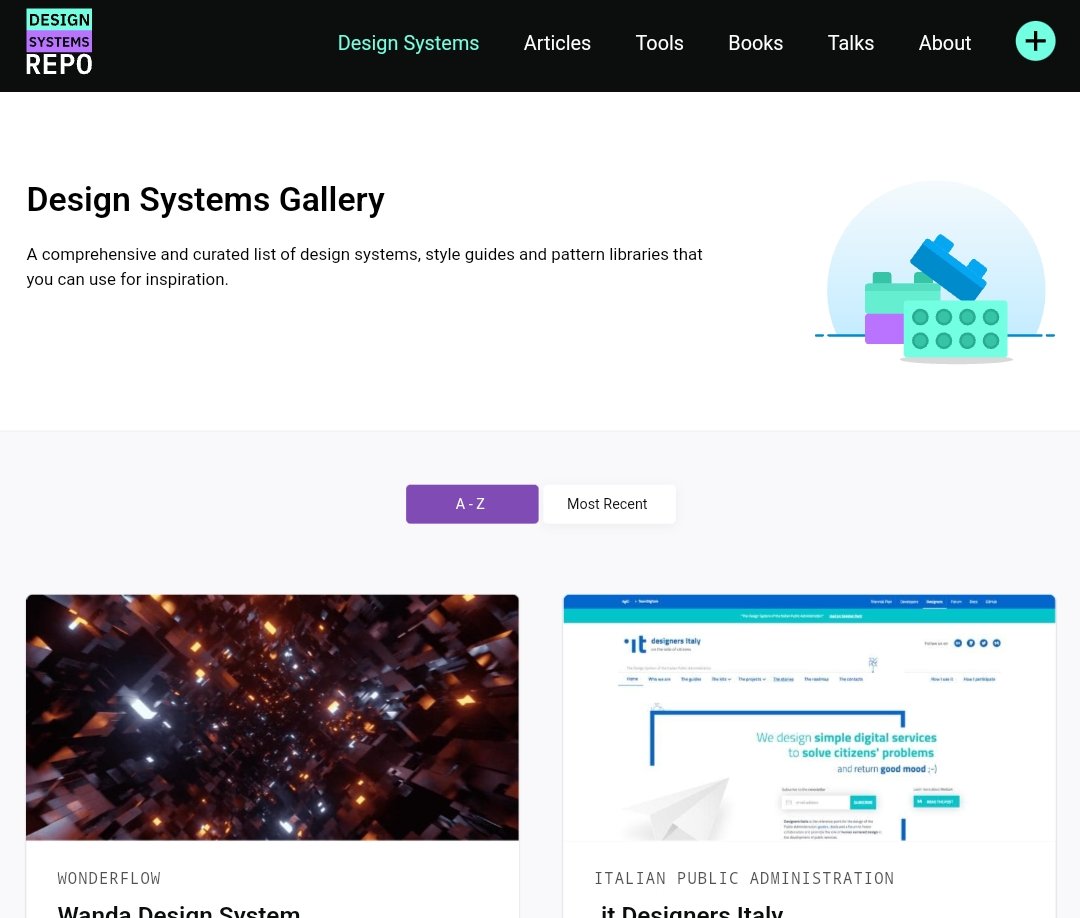The image size is (1080, 918).
Task: Click the WONDERFLOW label text
Action: [x=109, y=878]
